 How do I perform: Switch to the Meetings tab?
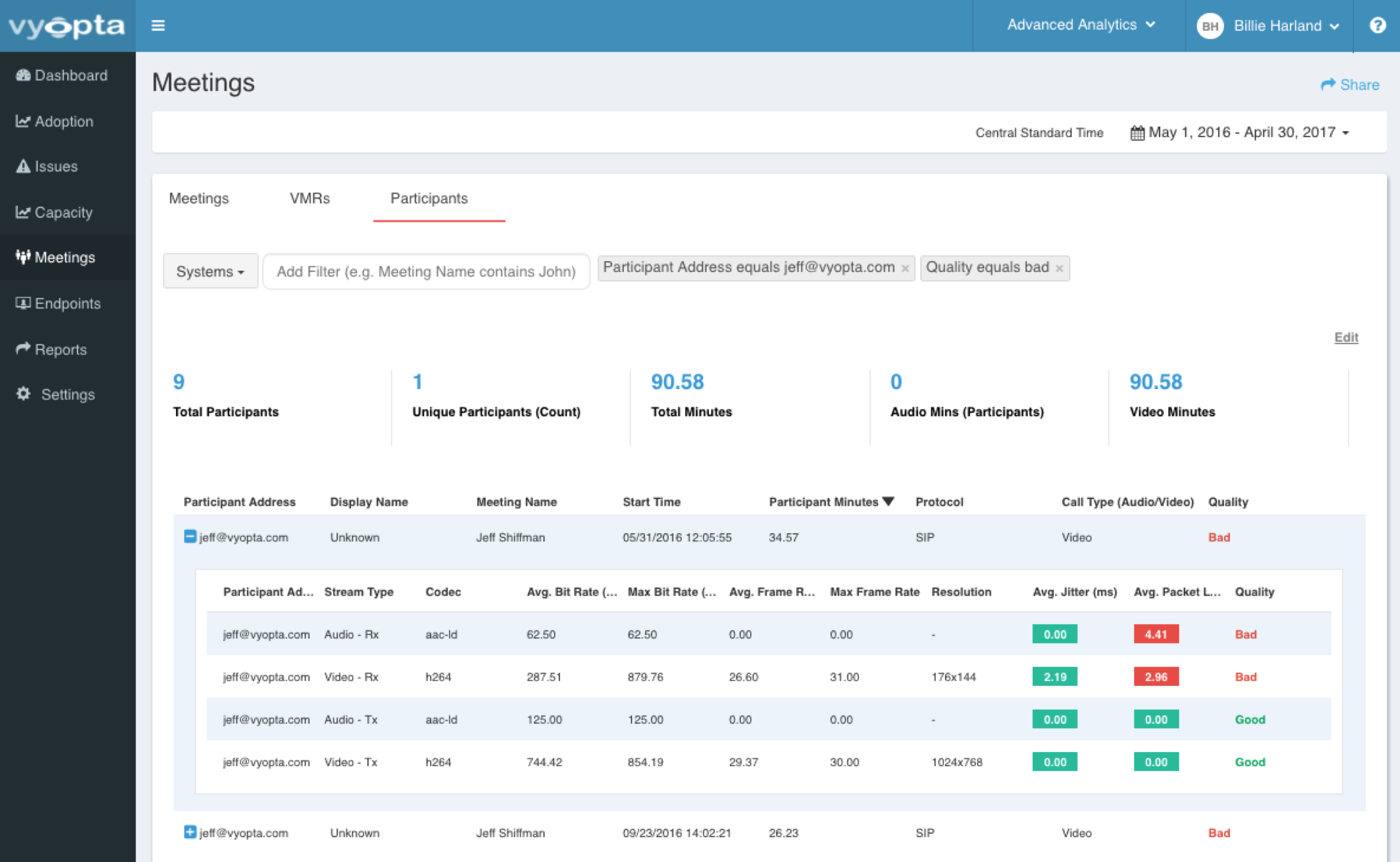(199, 198)
